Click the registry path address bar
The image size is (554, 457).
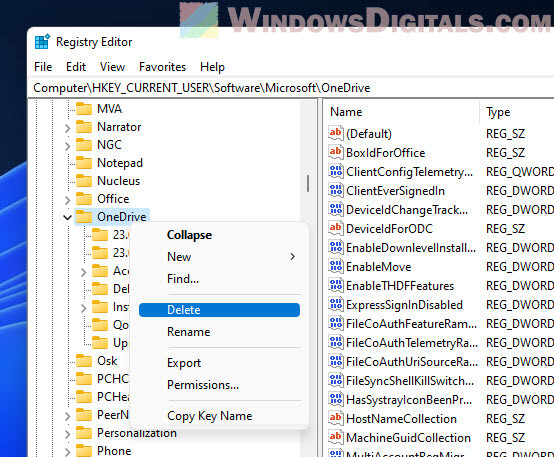click(x=291, y=88)
